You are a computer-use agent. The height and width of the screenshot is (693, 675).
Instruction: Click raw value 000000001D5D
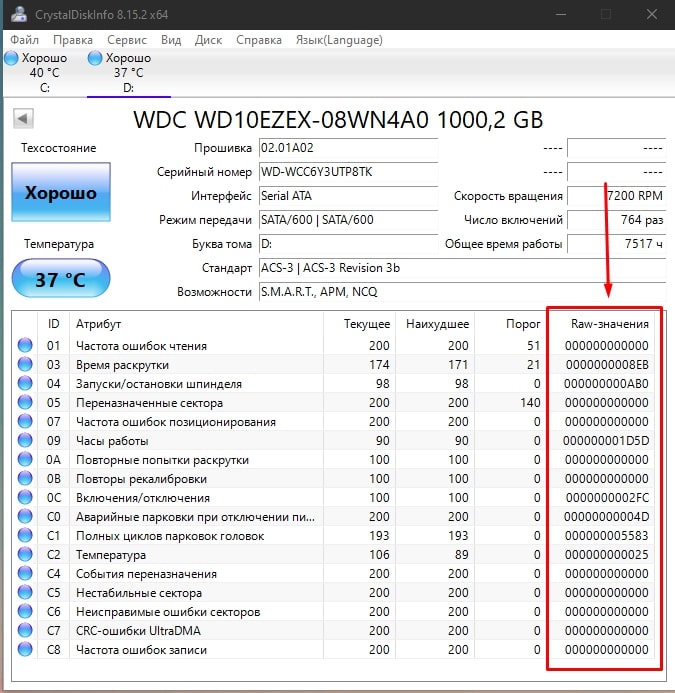(x=606, y=441)
